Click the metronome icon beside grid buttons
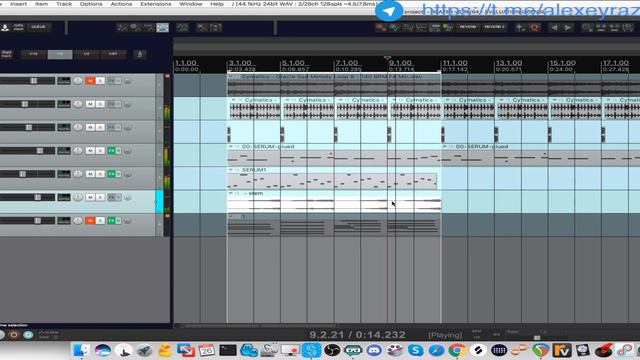This screenshot has height=360, width=640. [x=140, y=54]
